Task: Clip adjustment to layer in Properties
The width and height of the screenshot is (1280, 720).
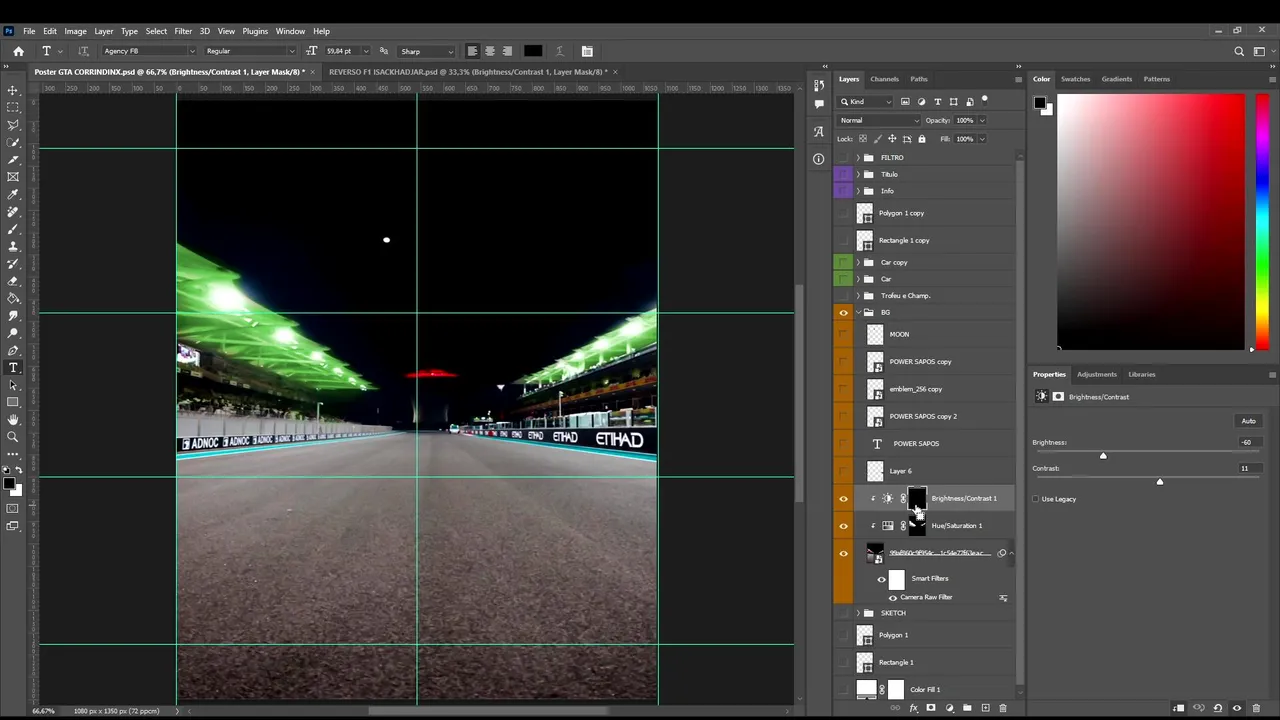Action: [1179, 708]
